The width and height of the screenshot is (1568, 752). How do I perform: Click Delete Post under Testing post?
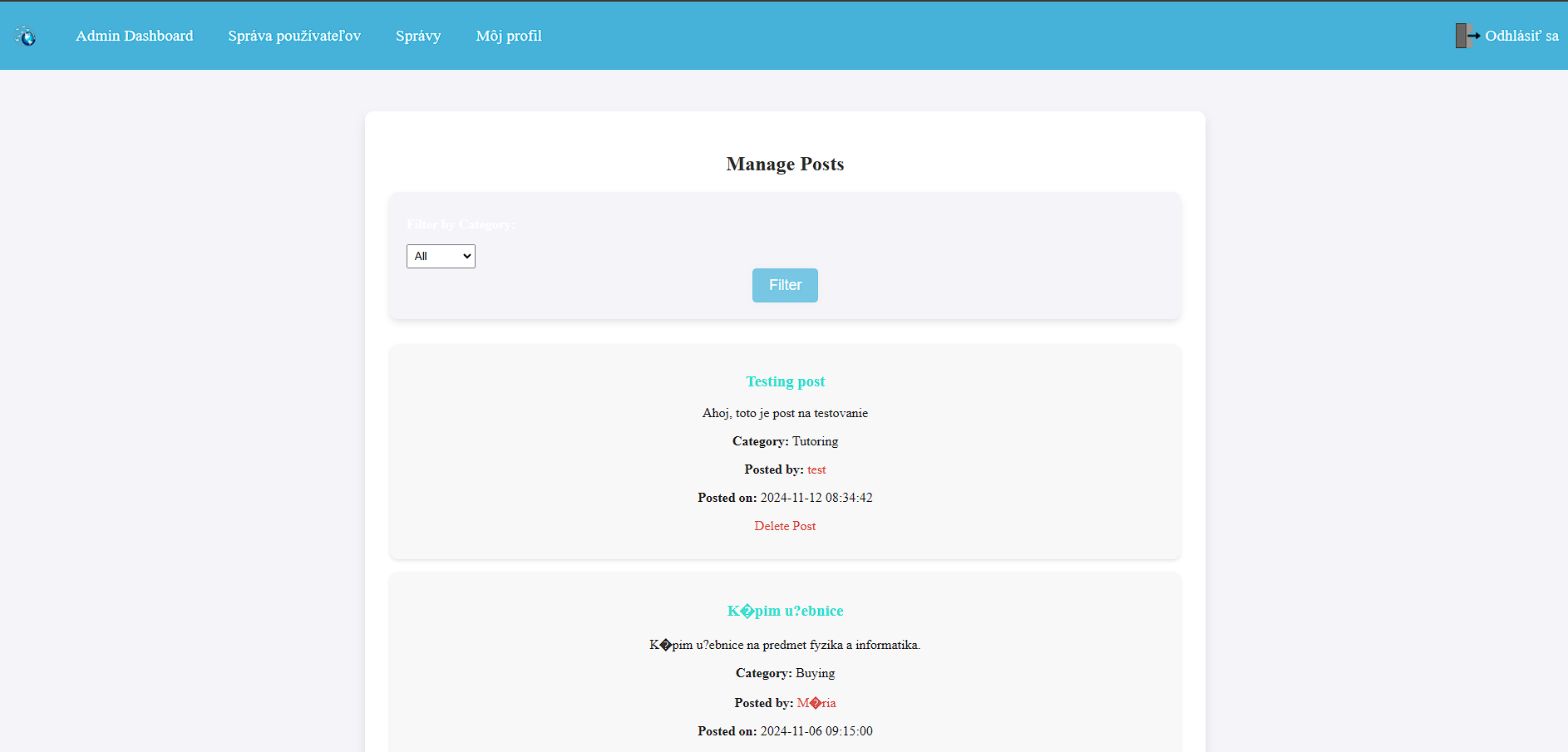pos(785,526)
